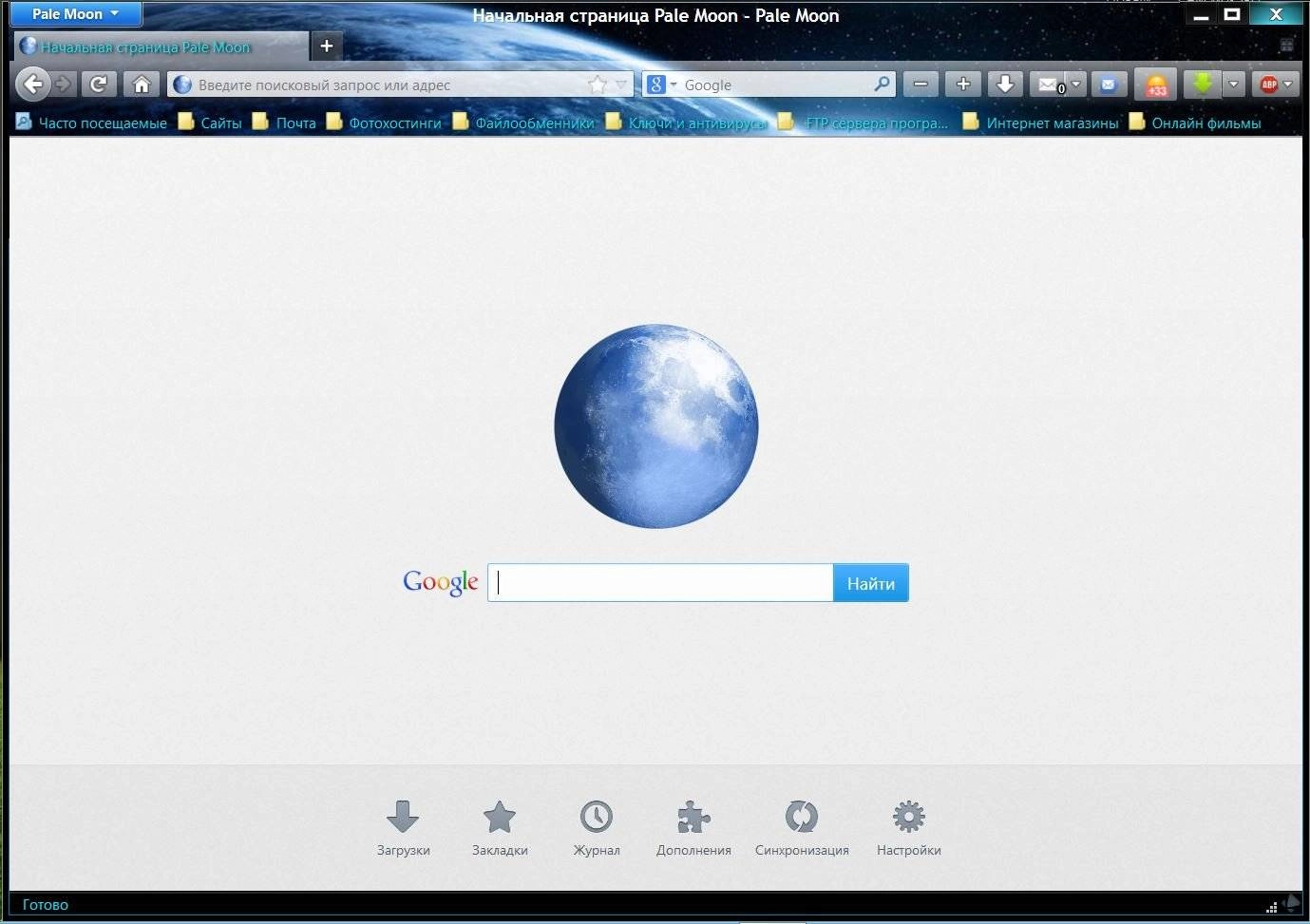
Task: Open Дополнения add-ons from the start page
Action: [693, 828]
